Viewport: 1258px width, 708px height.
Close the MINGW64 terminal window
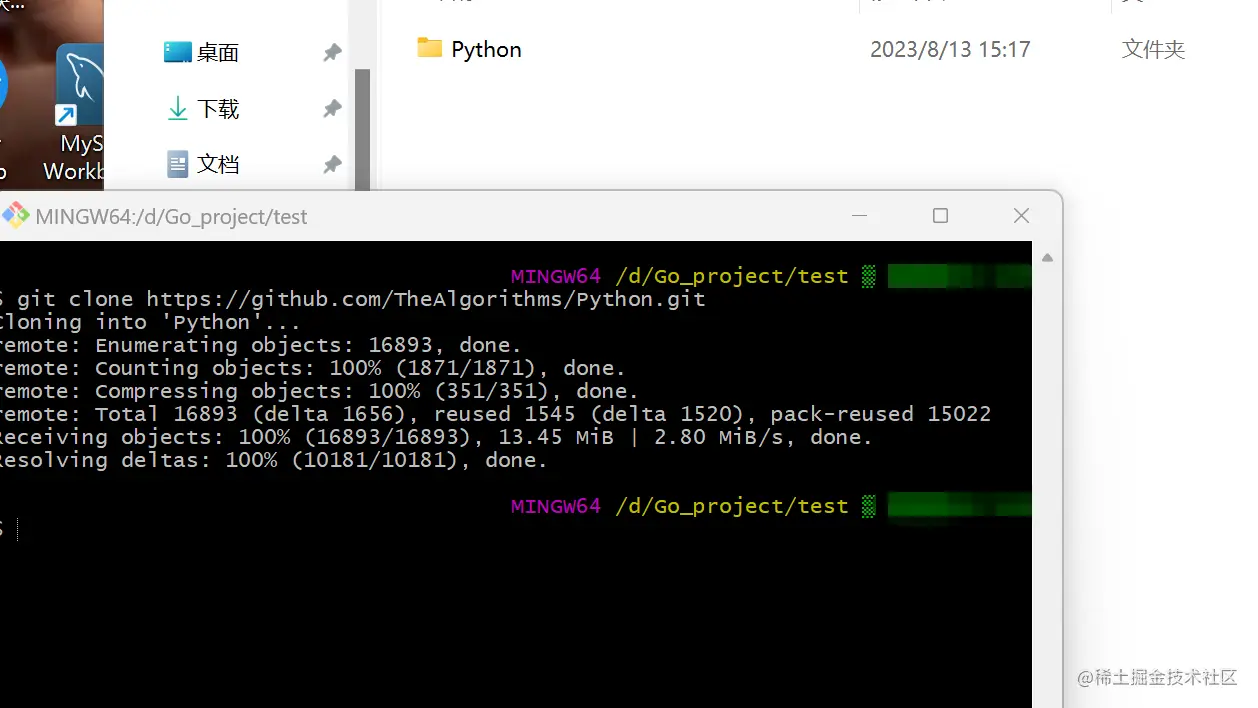coord(1021,216)
